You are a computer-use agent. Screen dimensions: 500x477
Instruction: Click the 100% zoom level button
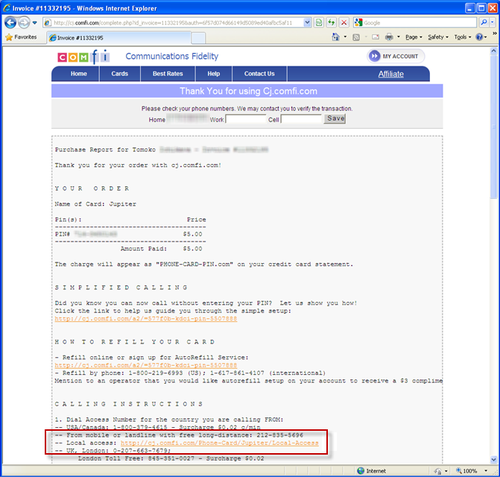pyautogui.click(x=467, y=471)
